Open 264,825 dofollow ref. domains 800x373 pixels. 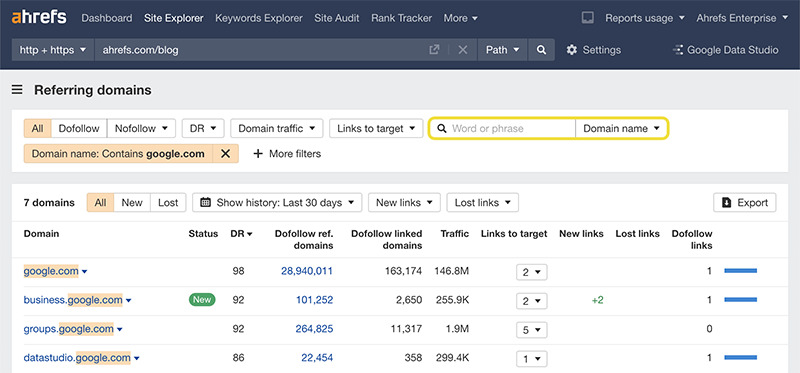point(314,329)
